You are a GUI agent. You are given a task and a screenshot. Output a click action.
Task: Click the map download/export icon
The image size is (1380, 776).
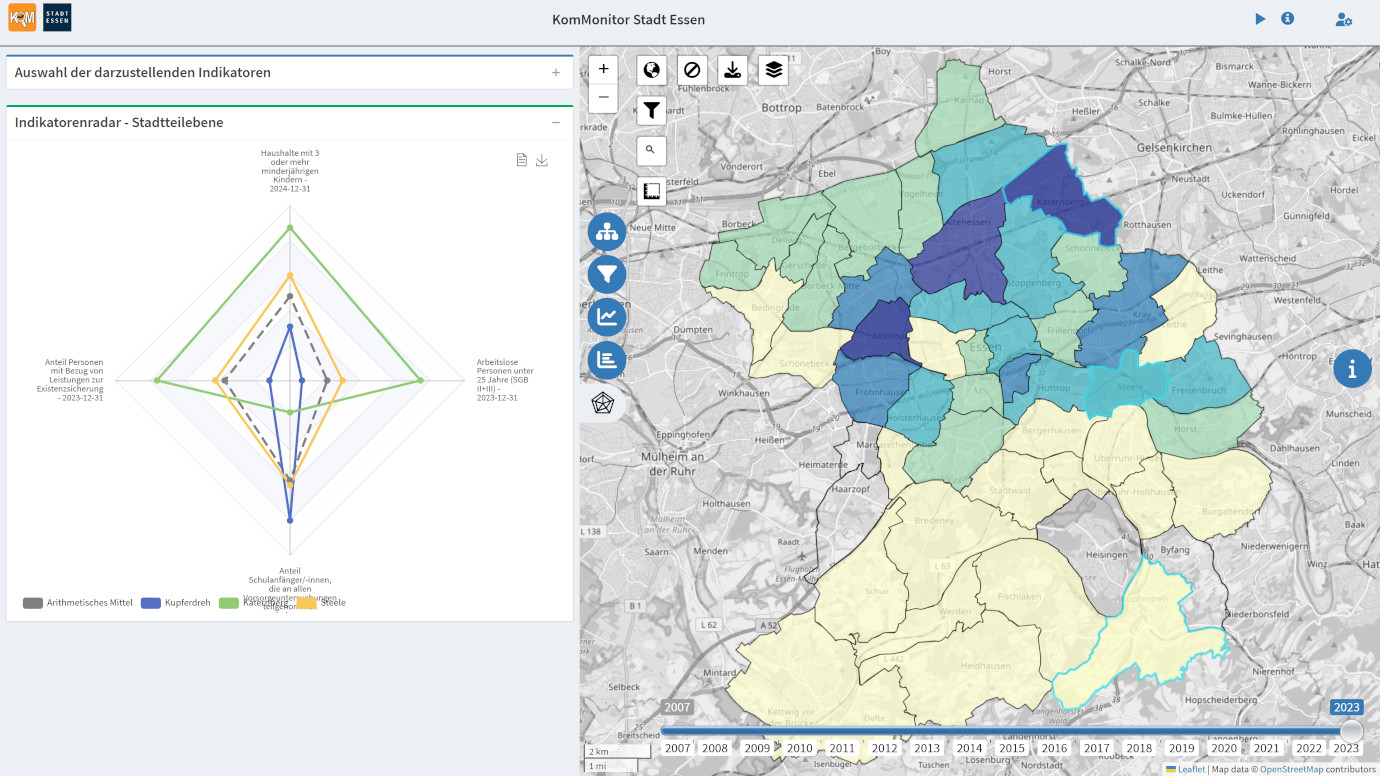click(x=733, y=70)
